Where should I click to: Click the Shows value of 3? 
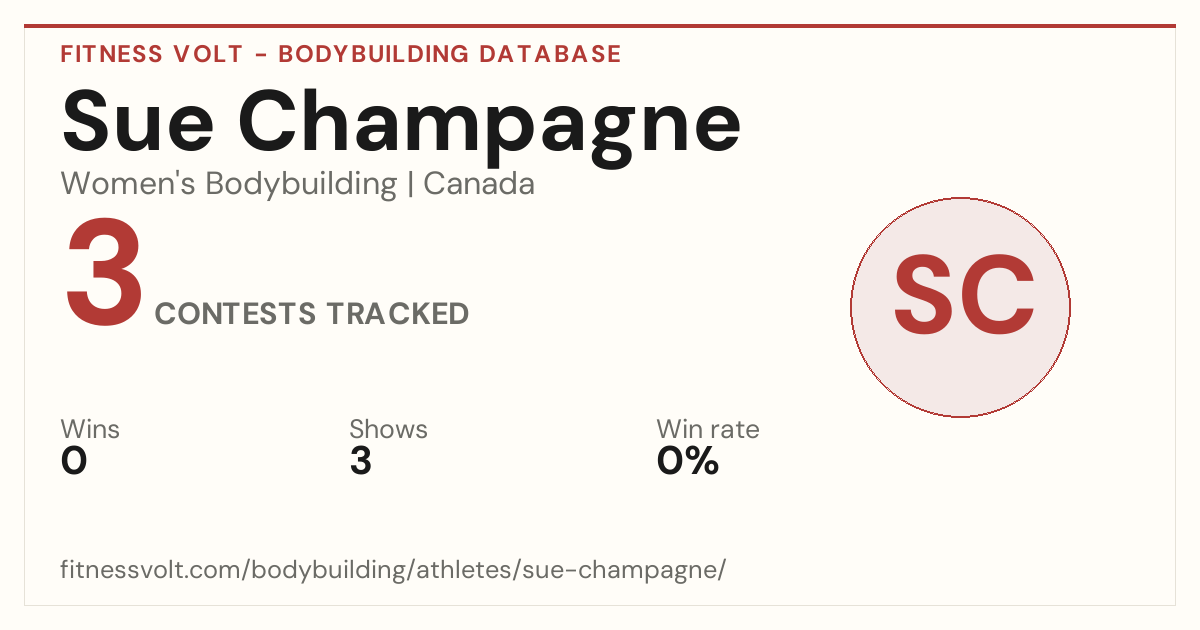click(360, 461)
